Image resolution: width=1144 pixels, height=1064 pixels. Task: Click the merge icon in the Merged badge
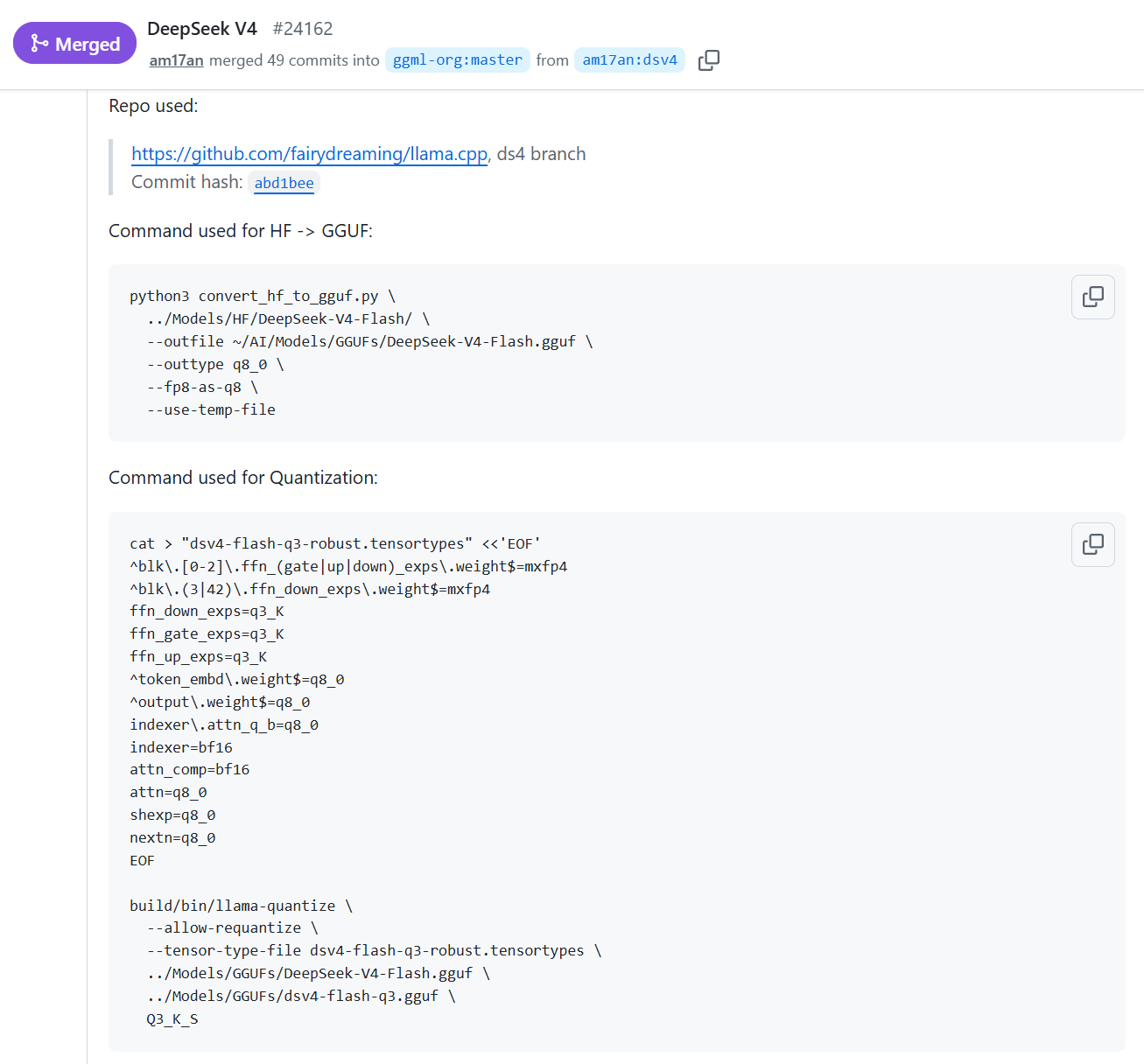pyautogui.click(x=39, y=43)
